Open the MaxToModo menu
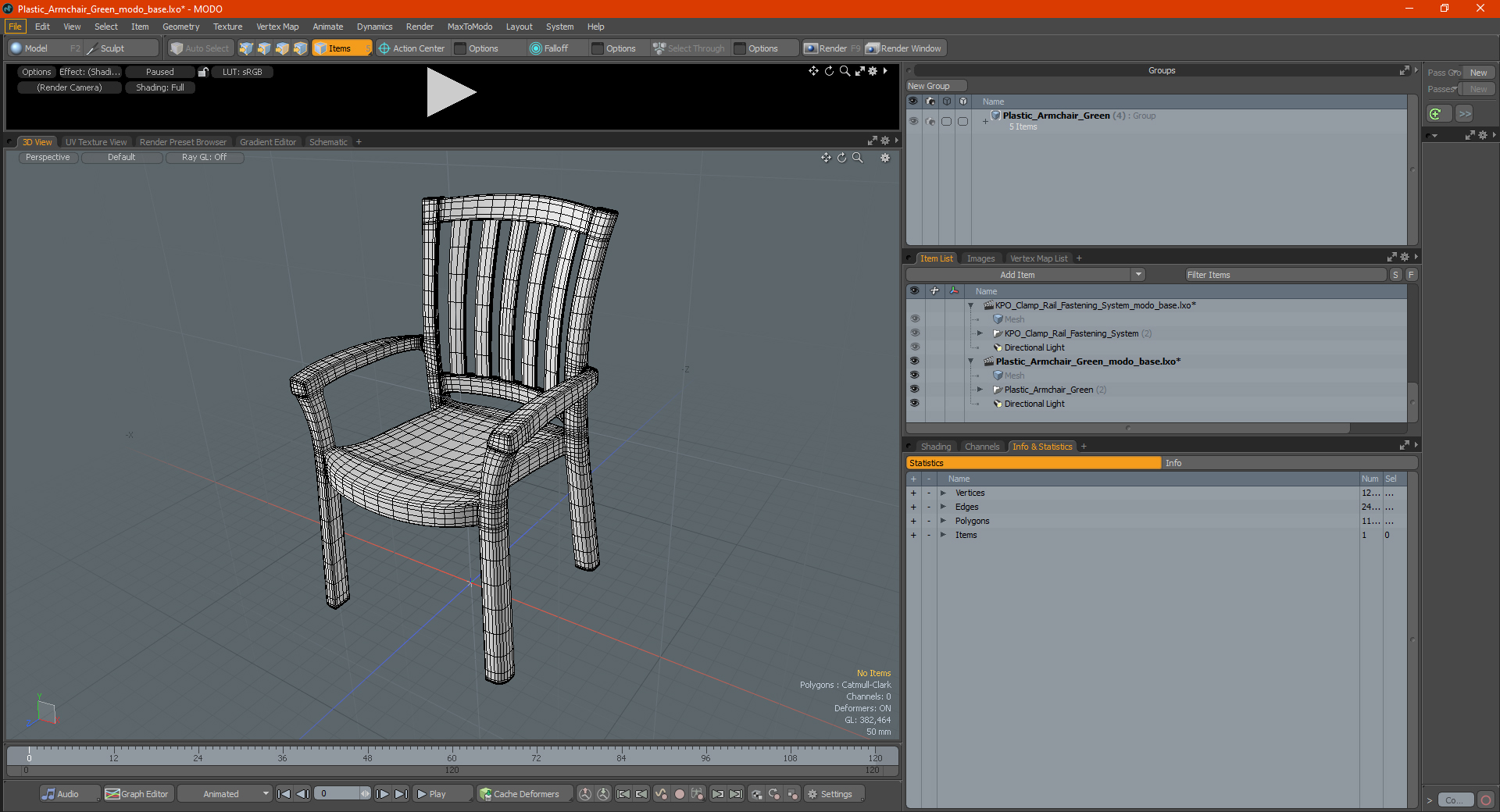Screen dimensions: 1500x812 coord(470,27)
